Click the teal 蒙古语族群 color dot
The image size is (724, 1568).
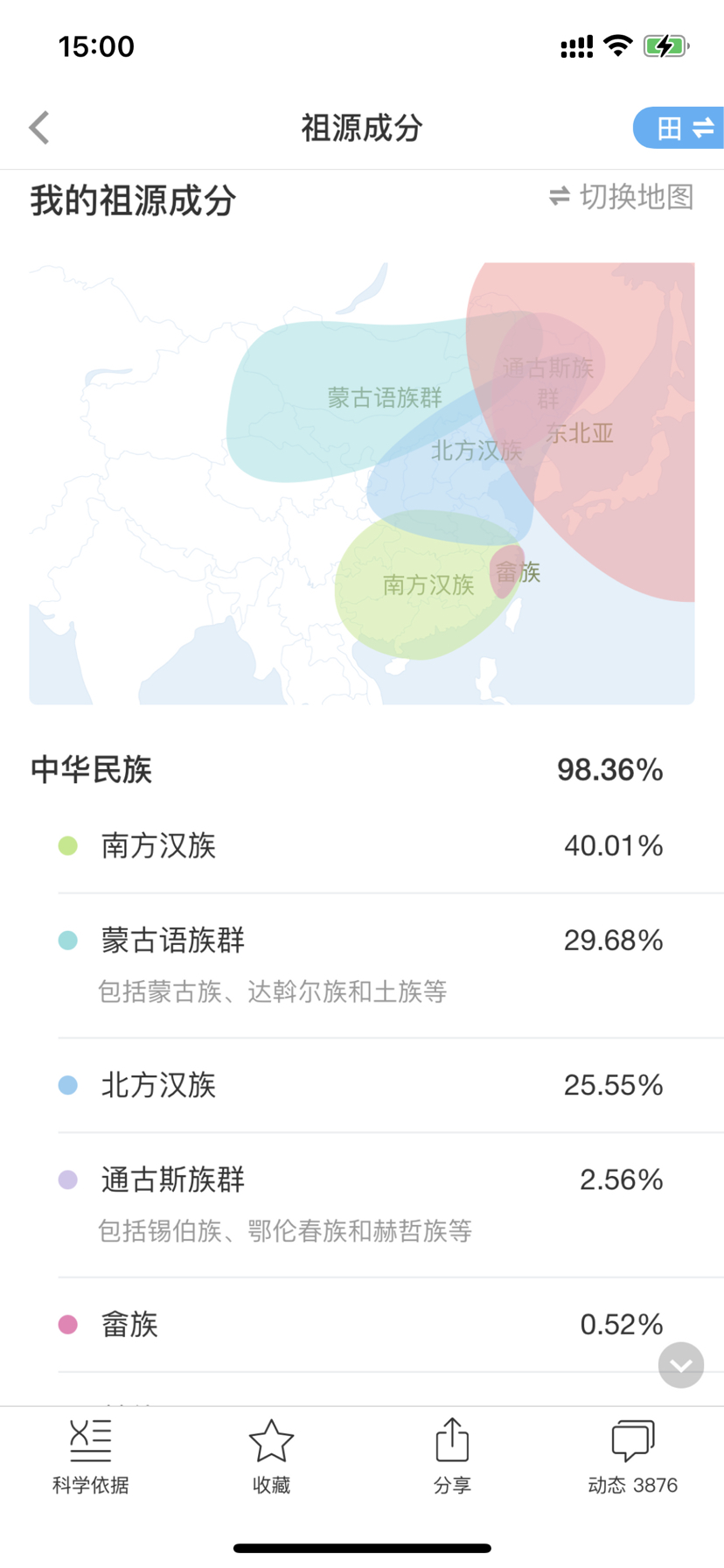67,941
